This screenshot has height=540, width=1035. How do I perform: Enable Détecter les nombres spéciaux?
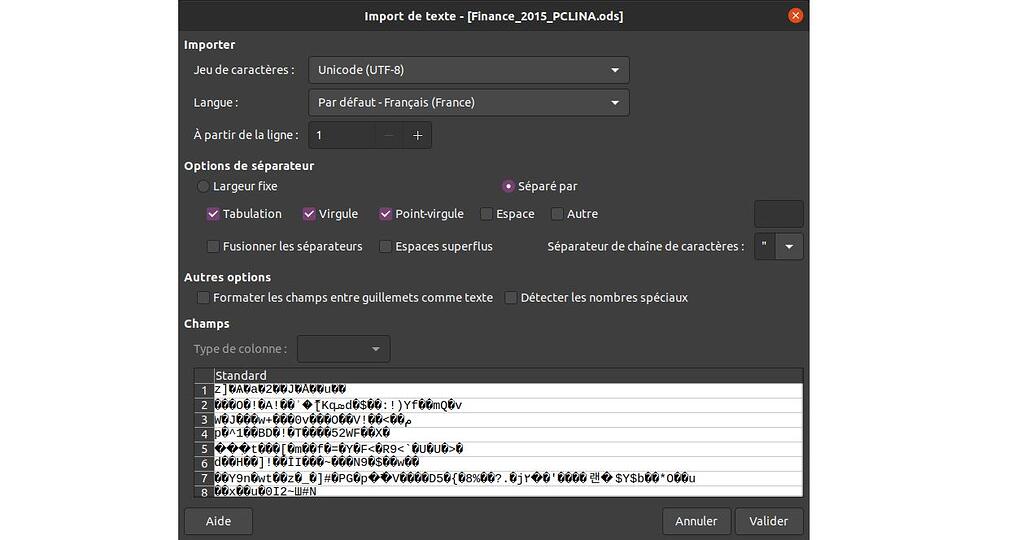tap(511, 298)
